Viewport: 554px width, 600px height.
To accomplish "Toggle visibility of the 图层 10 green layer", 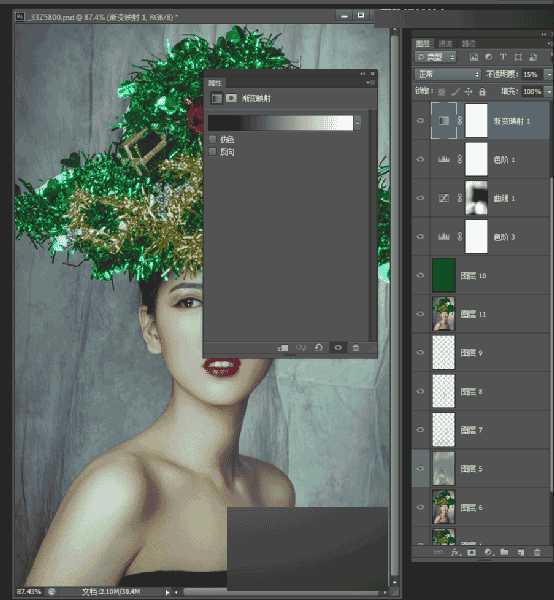I will point(420,276).
